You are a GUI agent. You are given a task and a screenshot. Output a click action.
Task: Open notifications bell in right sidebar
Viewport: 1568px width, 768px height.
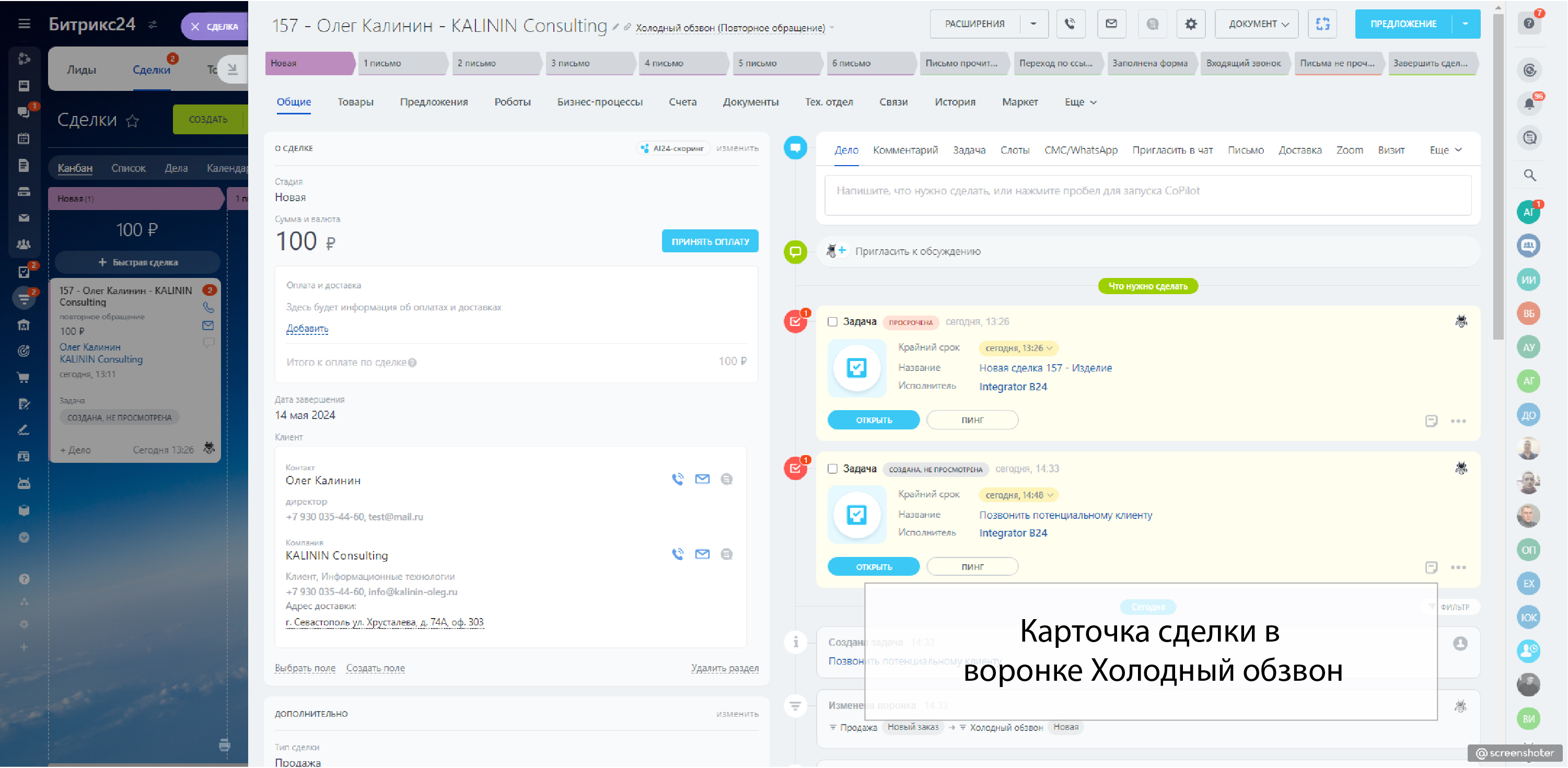coord(1529,104)
